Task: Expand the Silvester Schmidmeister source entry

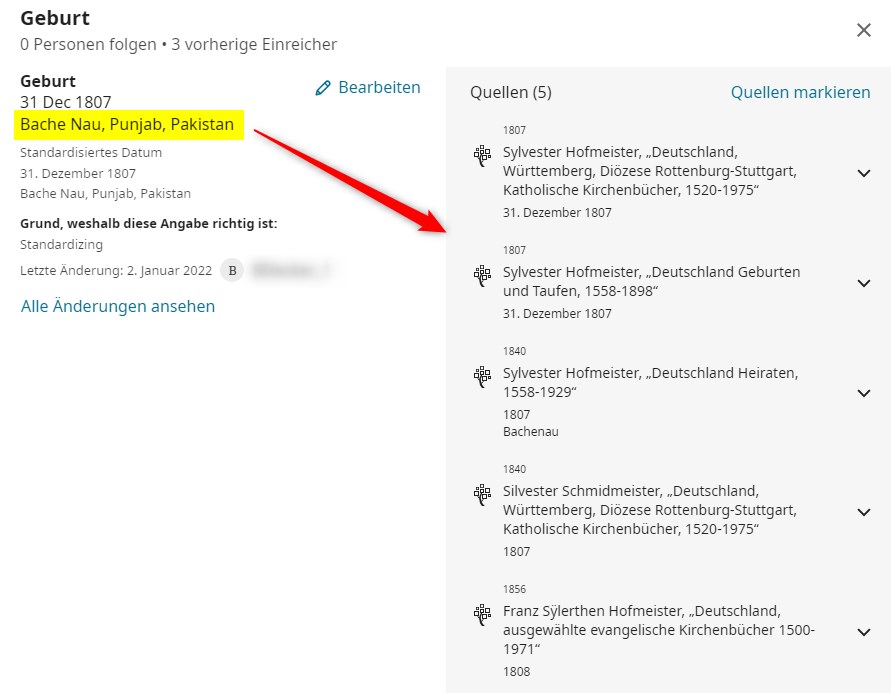Action: (x=864, y=512)
